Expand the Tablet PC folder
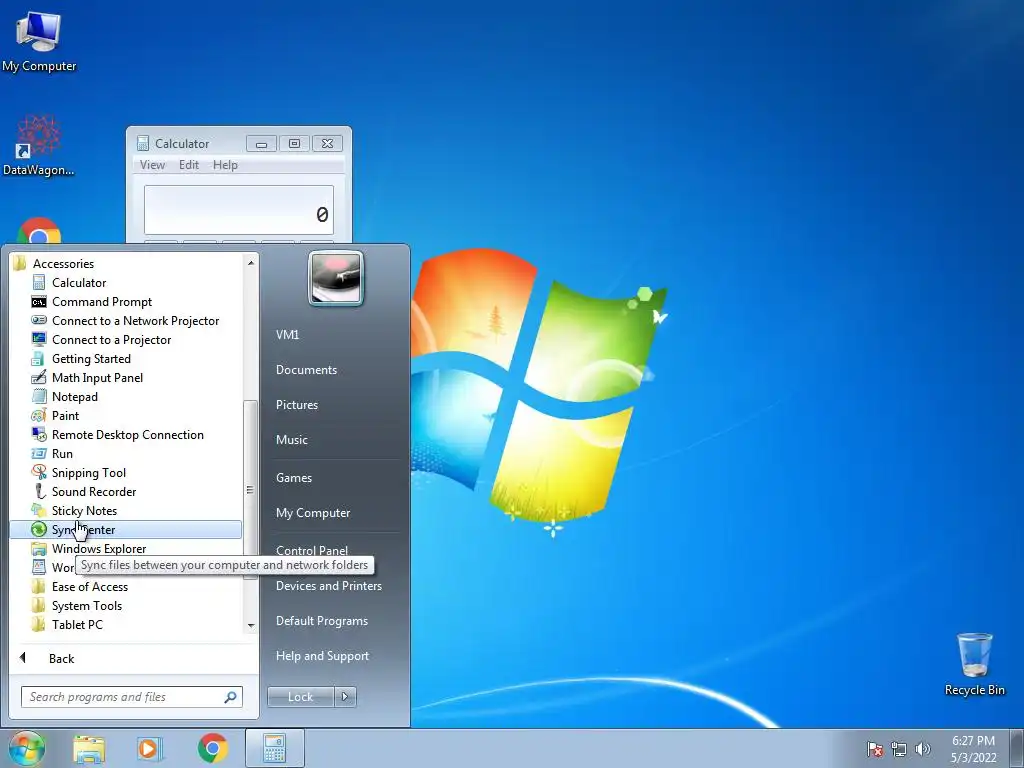This screenshot has width=1024, height=768. coord(77,624)
